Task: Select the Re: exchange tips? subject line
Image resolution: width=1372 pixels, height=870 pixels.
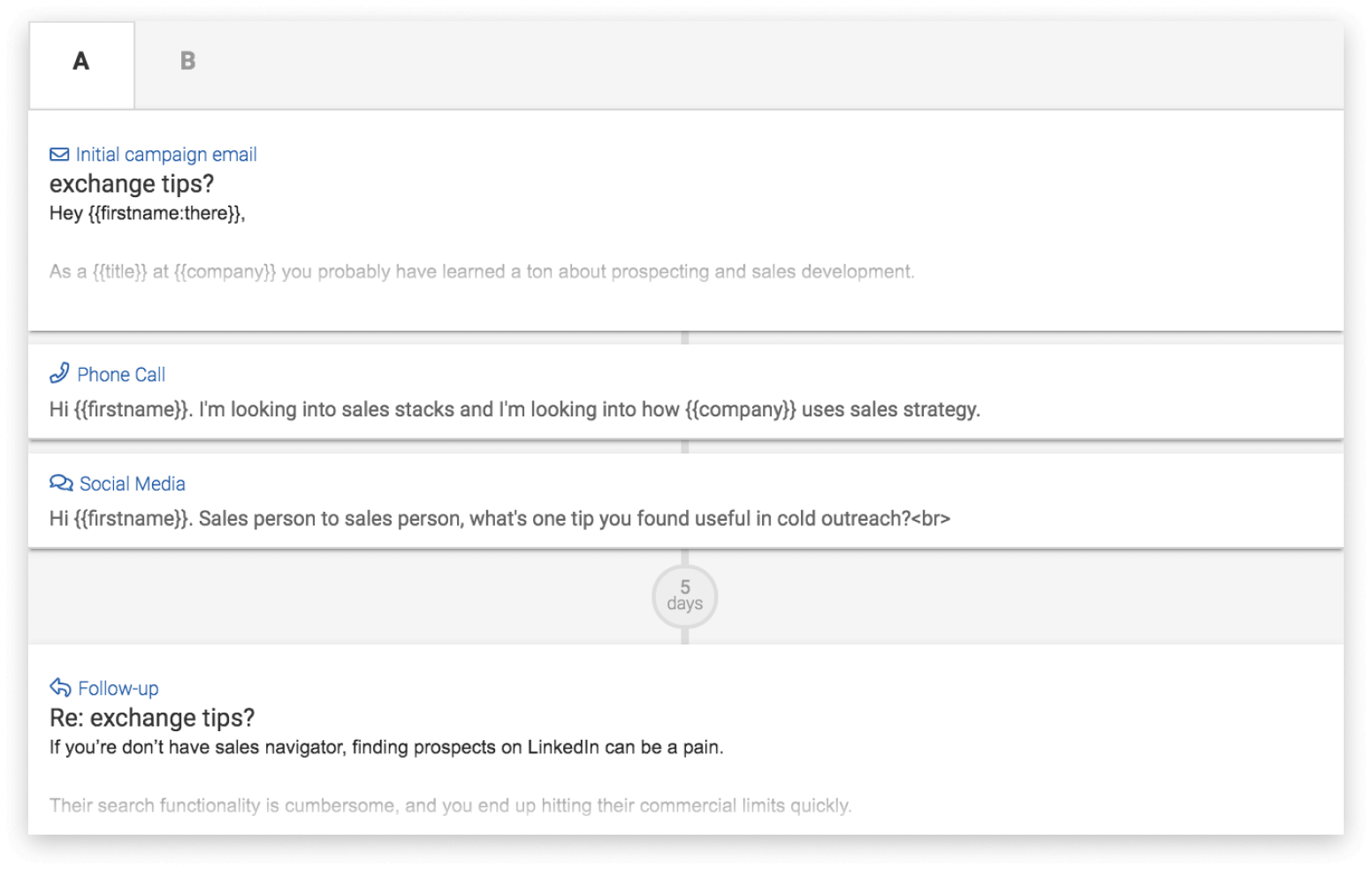Action: click(152, 717)
